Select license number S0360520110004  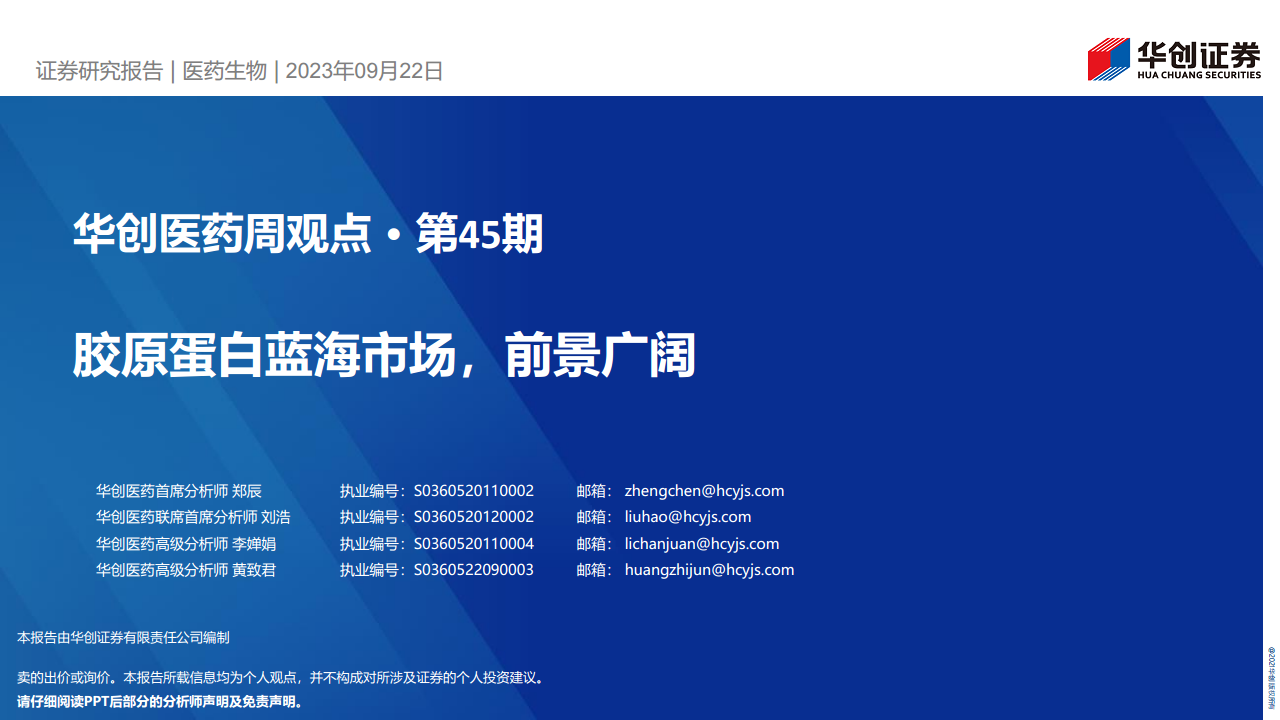pyautogui.click(x=474, y=544)
